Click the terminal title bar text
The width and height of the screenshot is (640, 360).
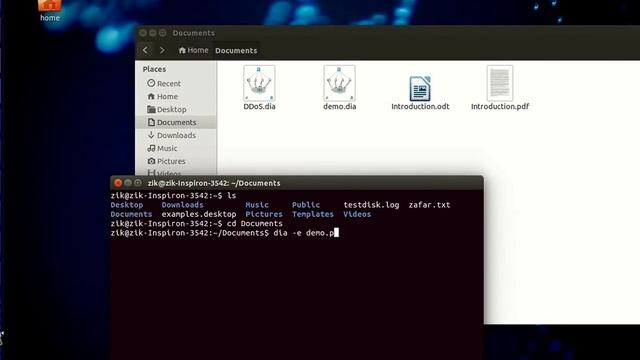[x=214, y=183]
